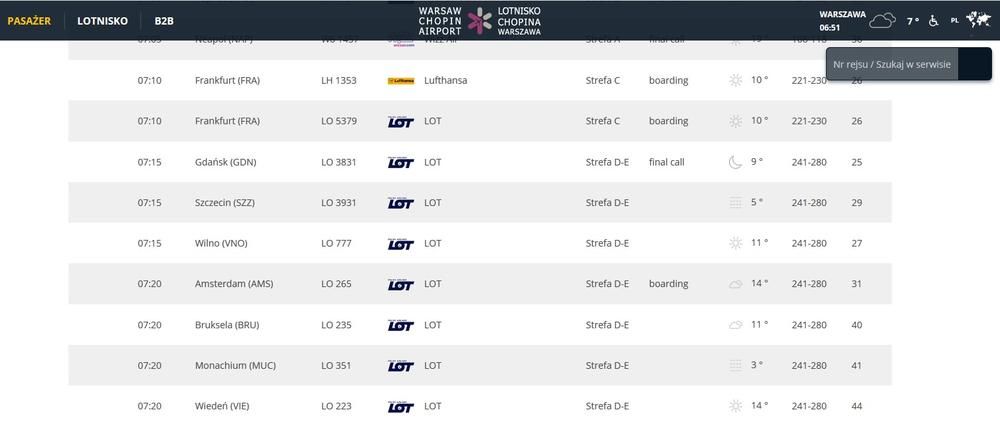Image resolution: width=1000 pixels, height=424 pixels.
Task: Click sun weather icon for Wilno
Action: (736, 243)
